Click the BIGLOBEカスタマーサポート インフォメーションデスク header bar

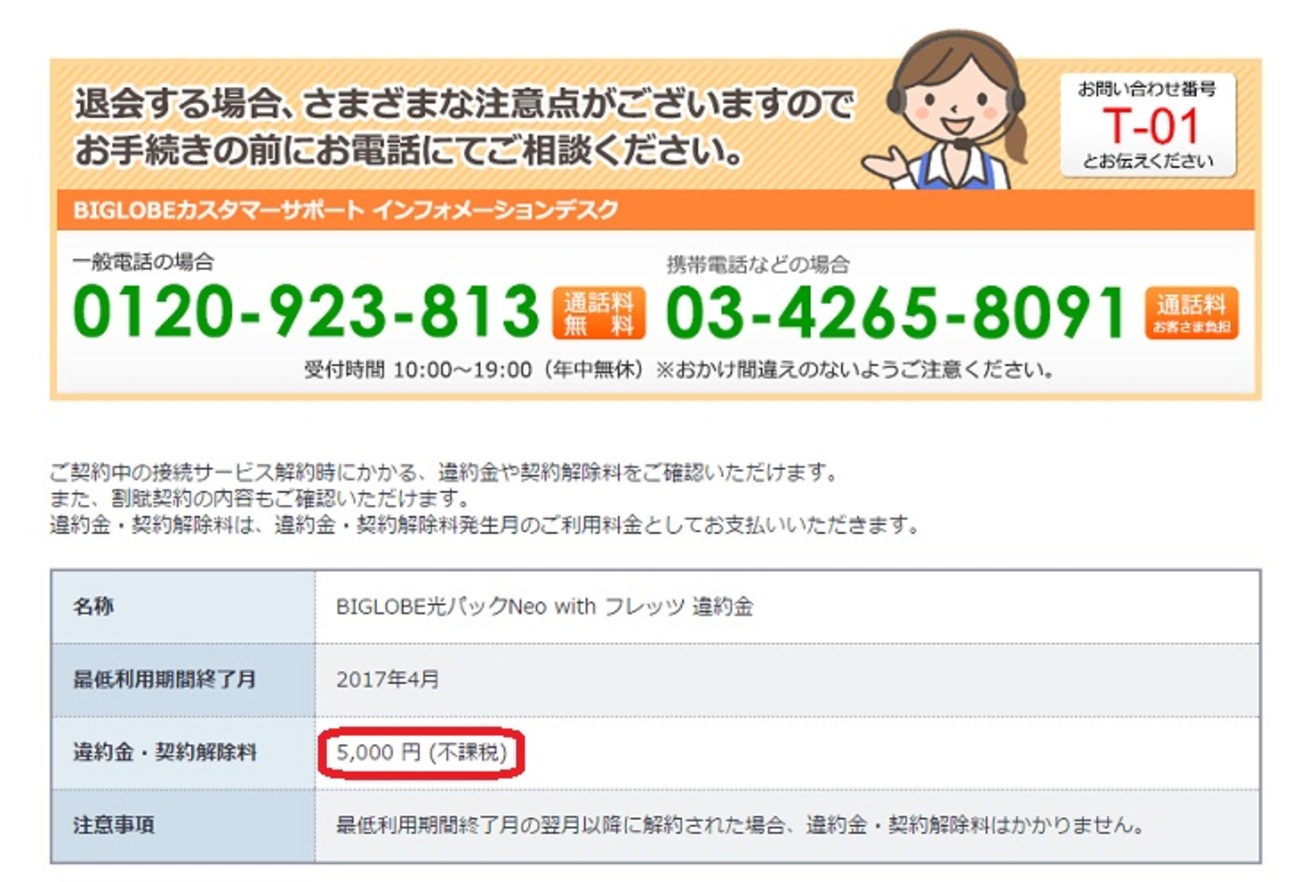click(x=655, y=210)
